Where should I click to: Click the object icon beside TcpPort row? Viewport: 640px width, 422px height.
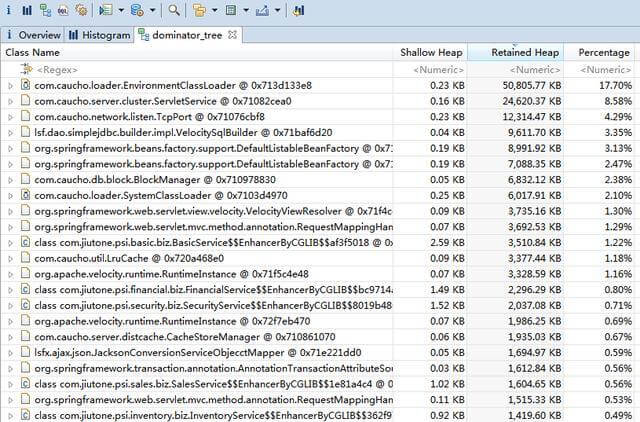[25, 116]
